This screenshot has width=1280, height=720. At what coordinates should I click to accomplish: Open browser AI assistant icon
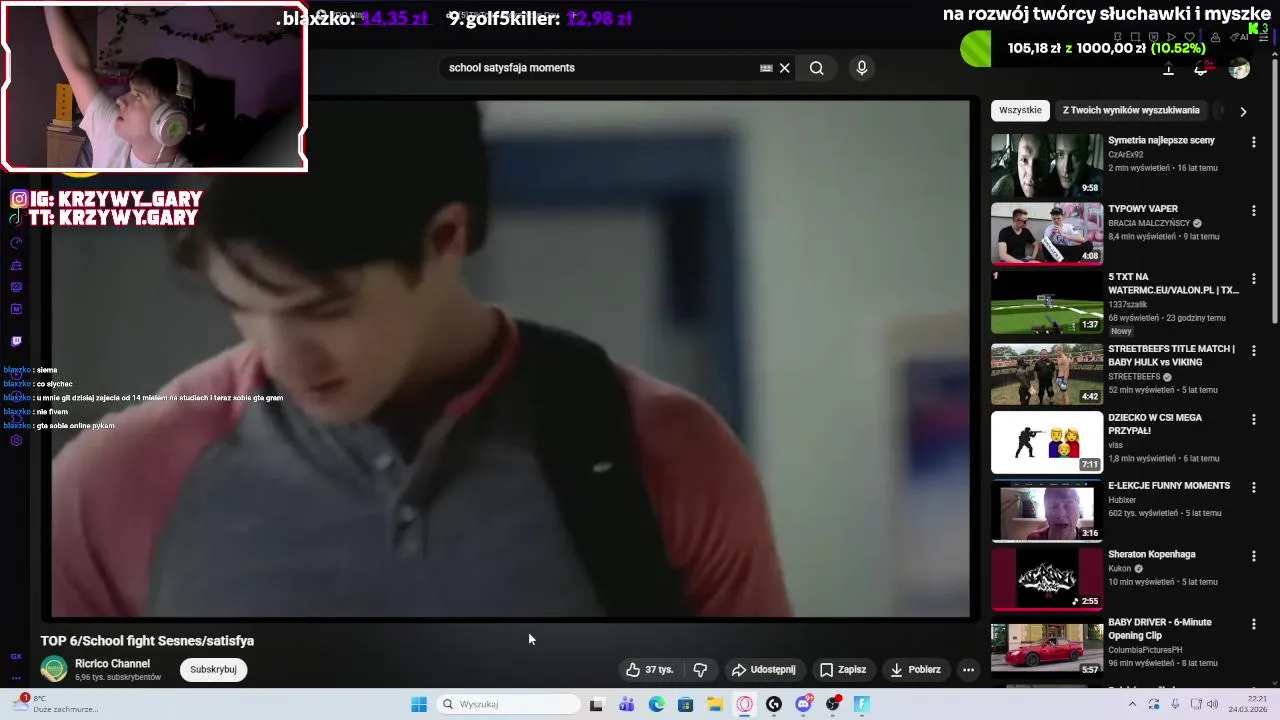click(x=1239, y=37)
